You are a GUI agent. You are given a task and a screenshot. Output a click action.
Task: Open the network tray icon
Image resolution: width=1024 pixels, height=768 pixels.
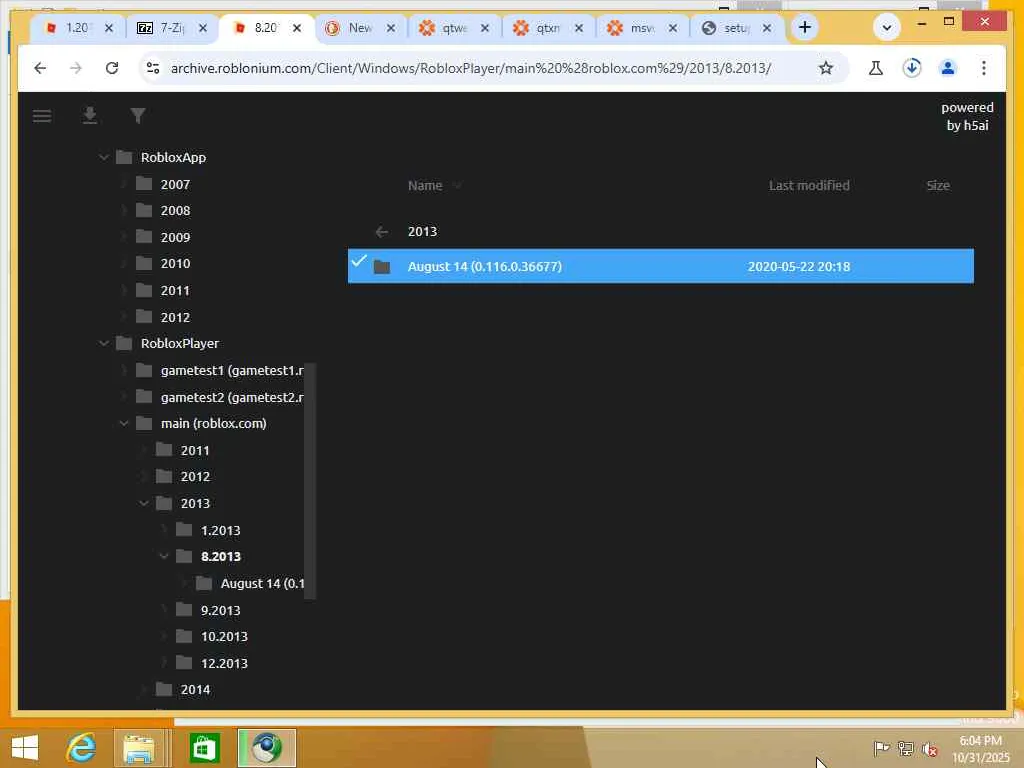point(905,748)
